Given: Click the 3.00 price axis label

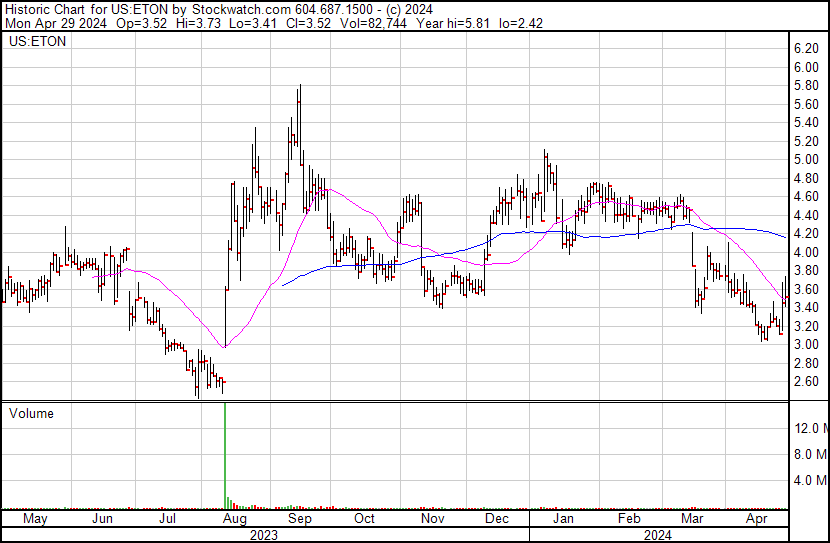Looking at the screenshot, I should (806, 345).
